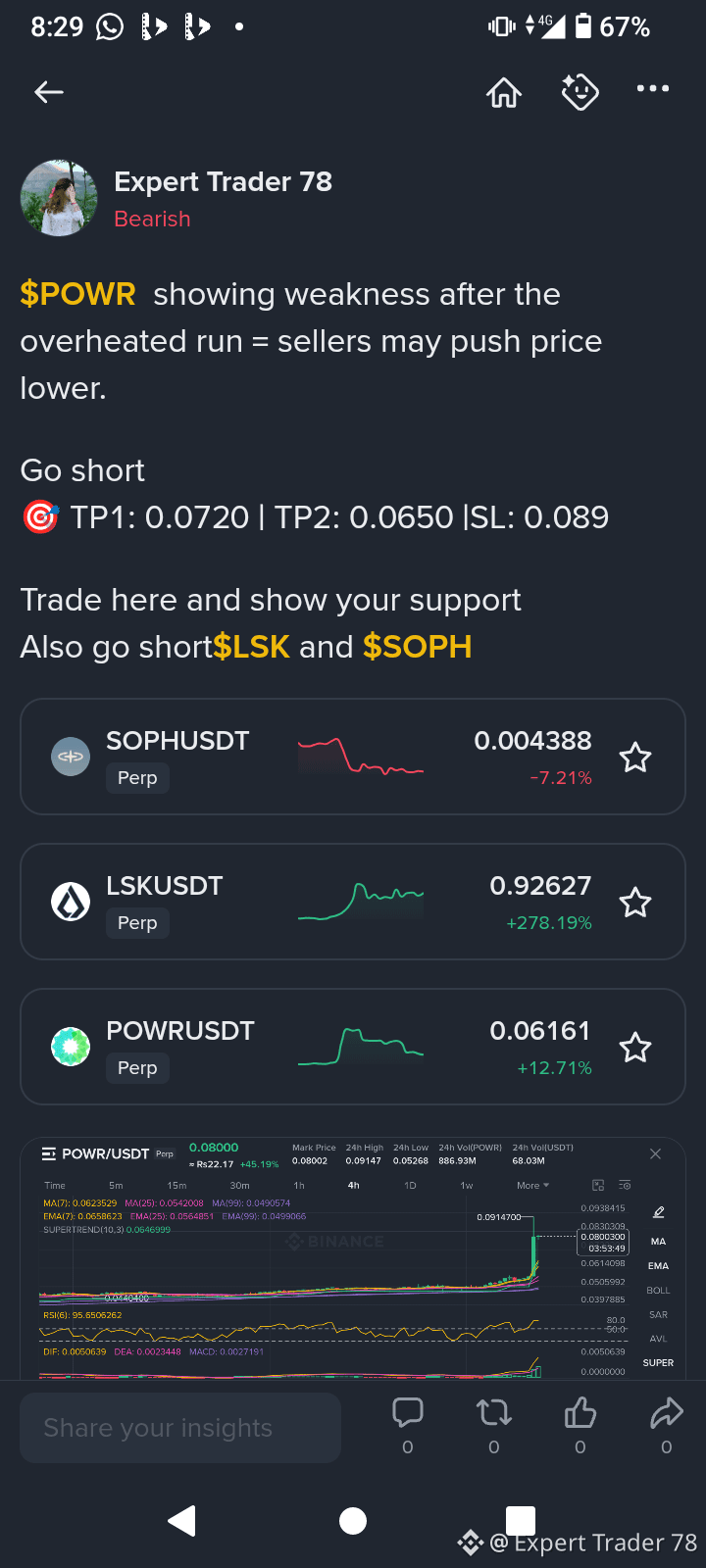Expand the More dropdown in chart timeframes
This screenshot has width=706, height=1568.
point(532,1186)
